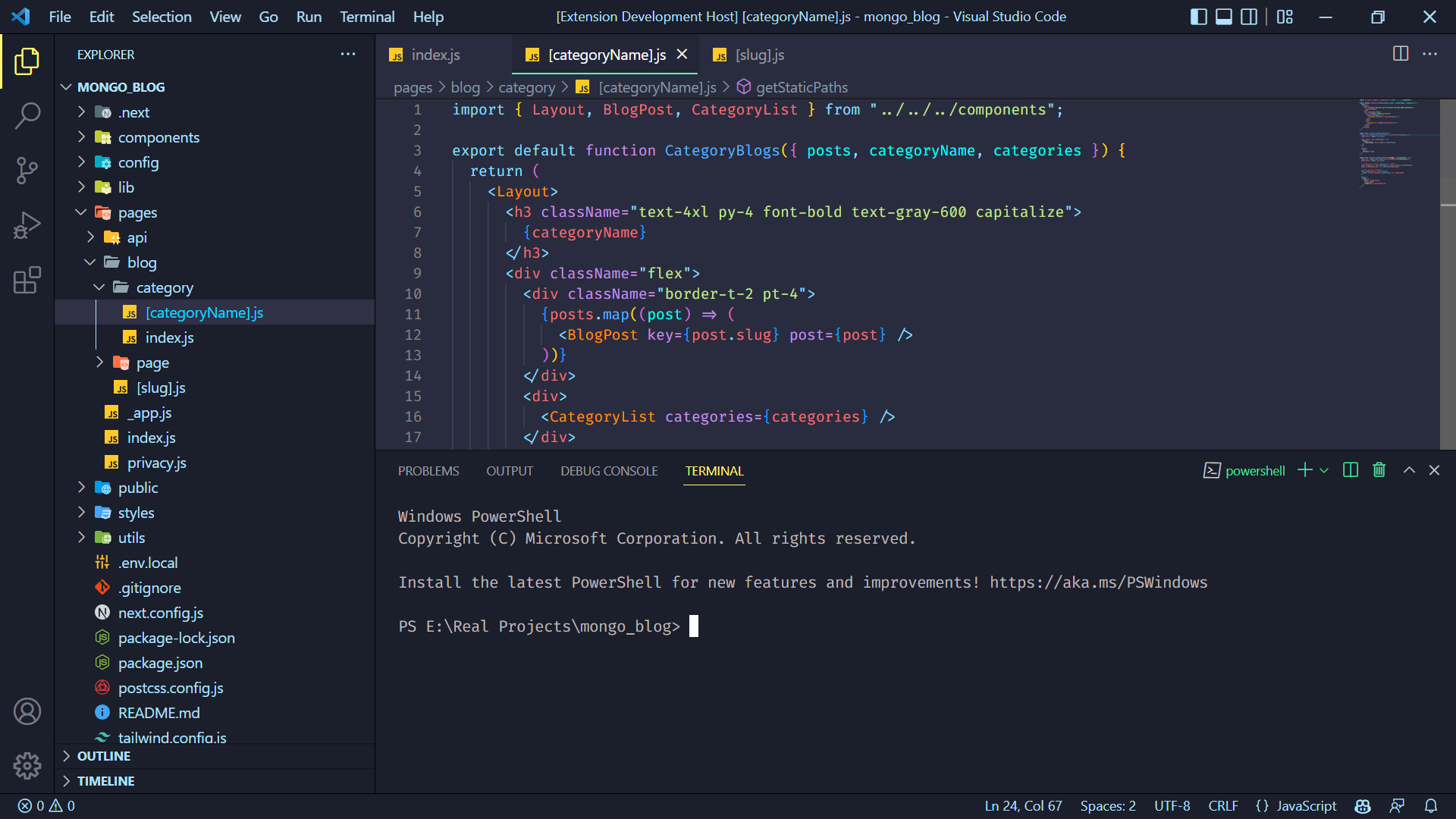This screenshot has width=1456, height=819.
Task: Open the Terminal menu
Action: [x=367, y=17]
